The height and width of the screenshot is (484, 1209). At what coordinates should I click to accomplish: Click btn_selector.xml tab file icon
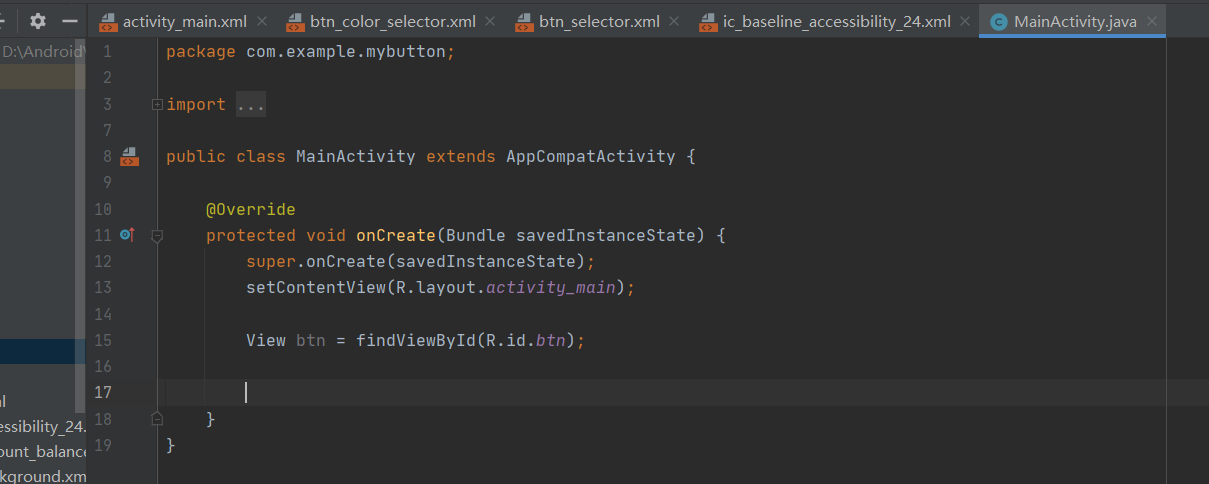523,21
